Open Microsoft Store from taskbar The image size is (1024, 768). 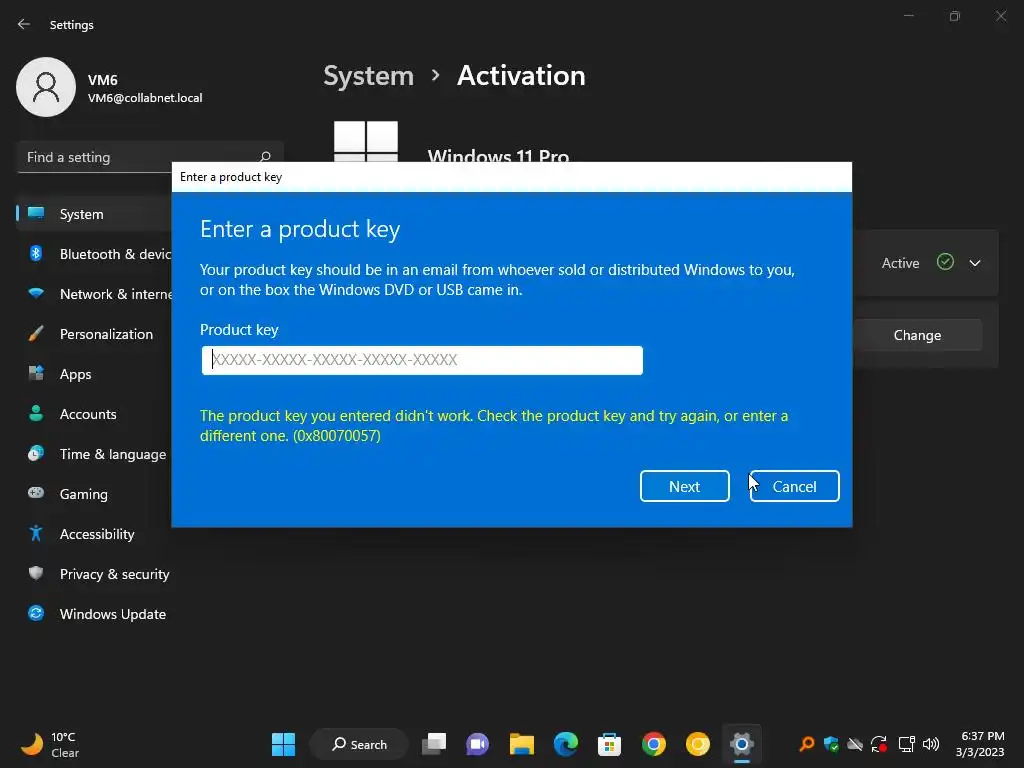609,744
